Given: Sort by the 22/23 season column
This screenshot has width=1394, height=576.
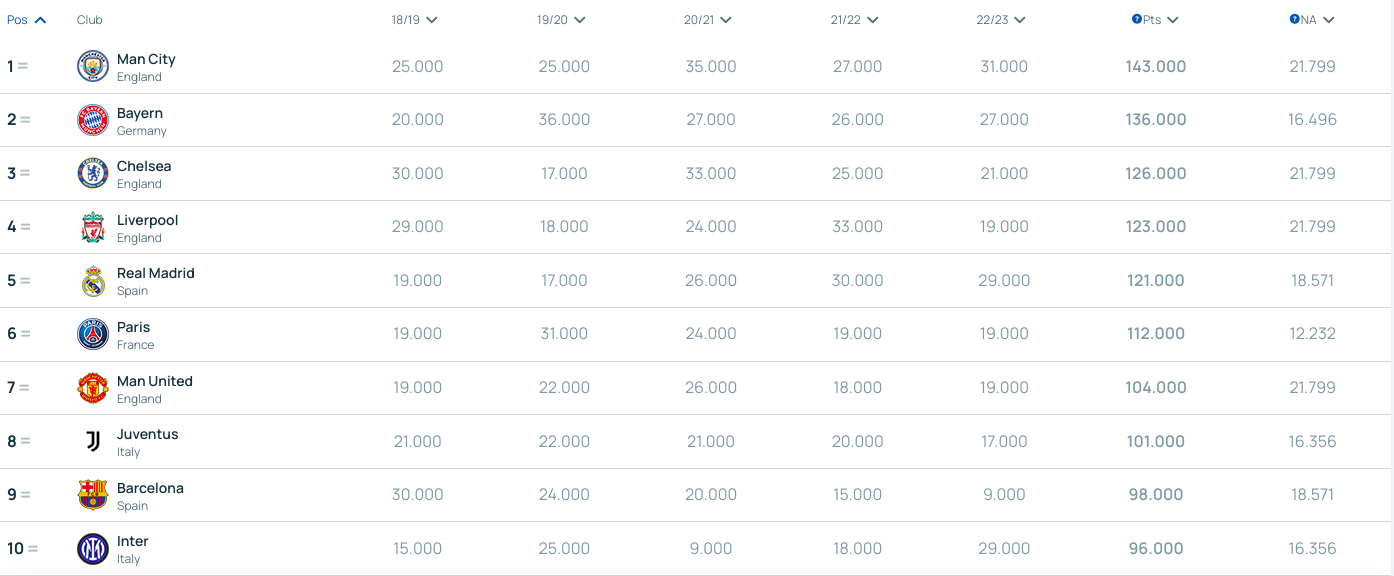Looking at the screenshot, I should (1001, 20).
